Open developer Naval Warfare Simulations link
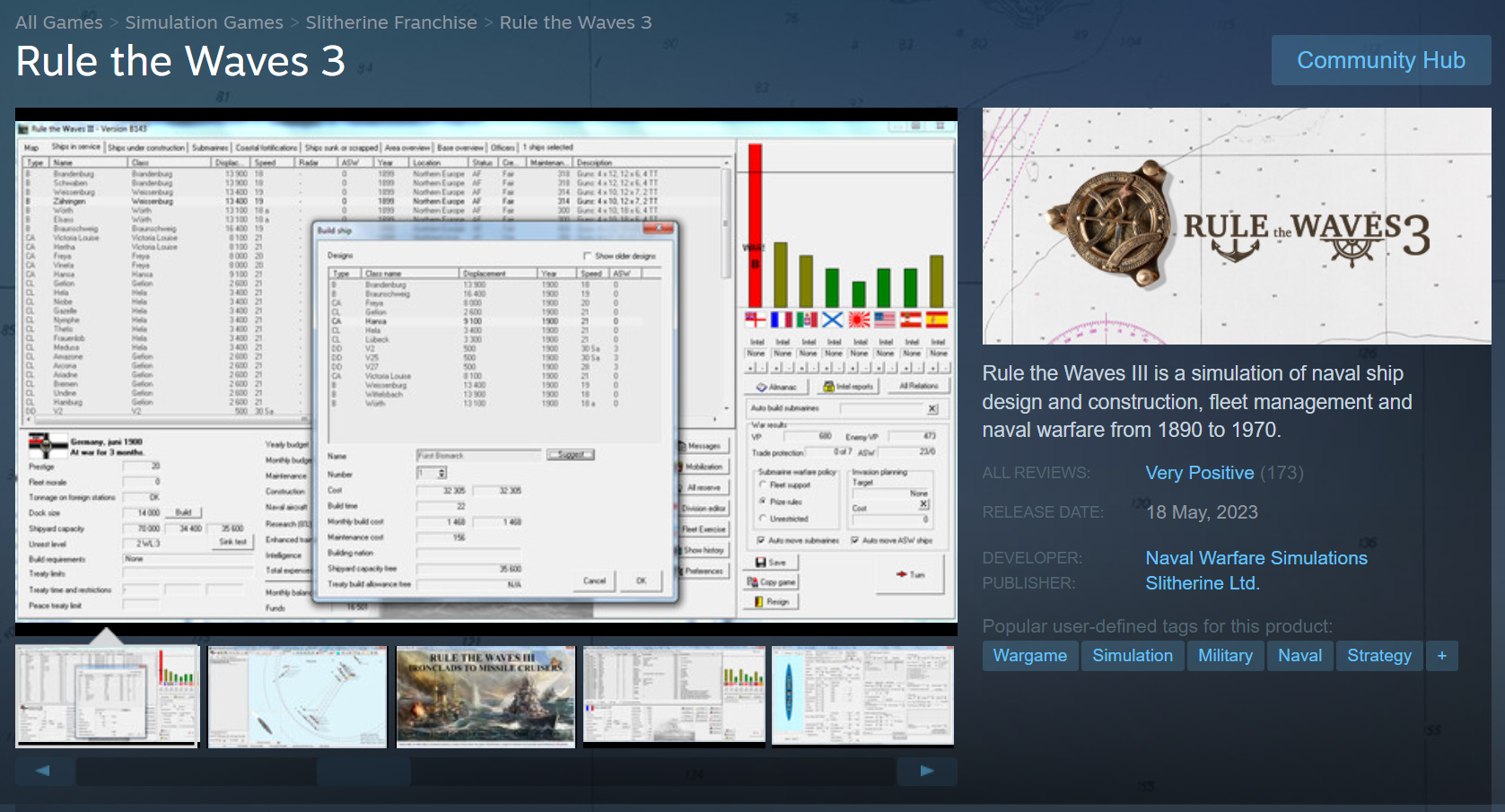1505x812 pixels. tap(1256, 558)
